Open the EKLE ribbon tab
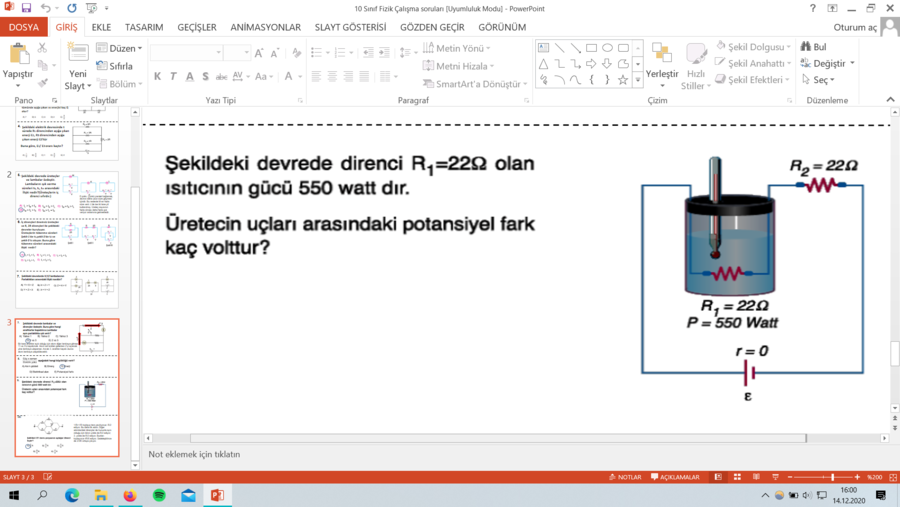The height and width of the screenshot is (507, 900). (101, 27)
